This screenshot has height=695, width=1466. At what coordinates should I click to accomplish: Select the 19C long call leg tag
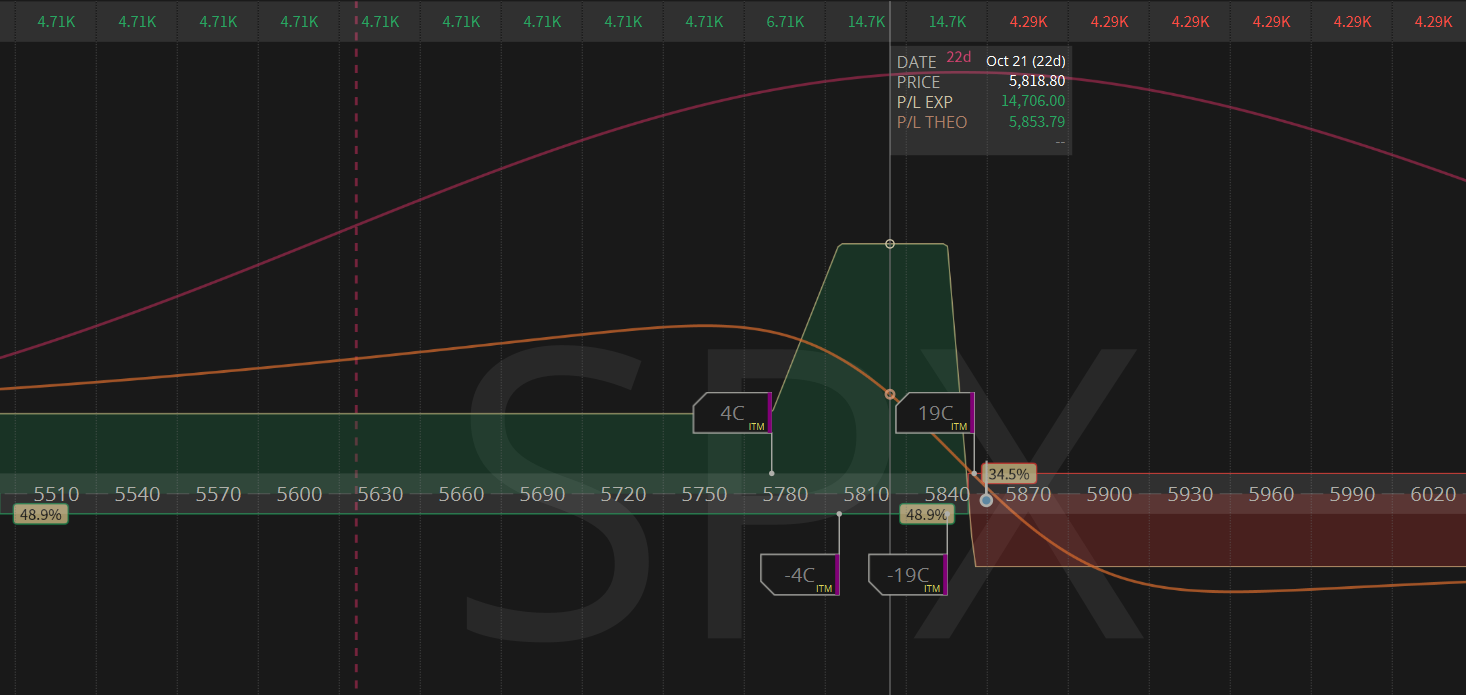pyautogui.click(x=934, y=413)
